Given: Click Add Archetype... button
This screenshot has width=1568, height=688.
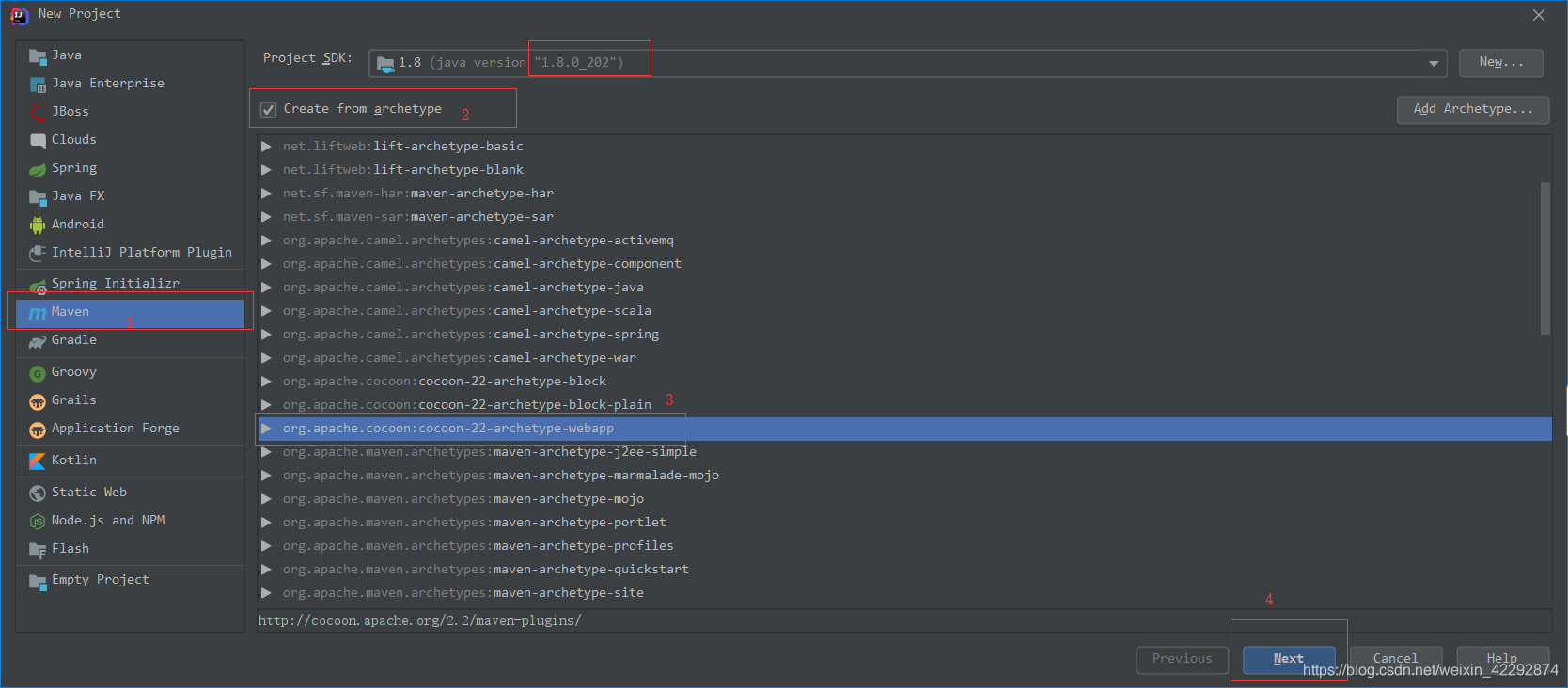Looking at the screenshot, I should pyautogui.click(x=1473, y=110).
